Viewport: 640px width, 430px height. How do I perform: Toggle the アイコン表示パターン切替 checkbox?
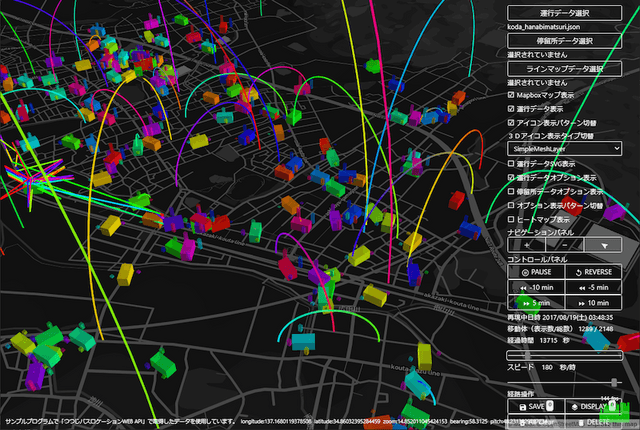pyautogui.click(x=512, y=122)
